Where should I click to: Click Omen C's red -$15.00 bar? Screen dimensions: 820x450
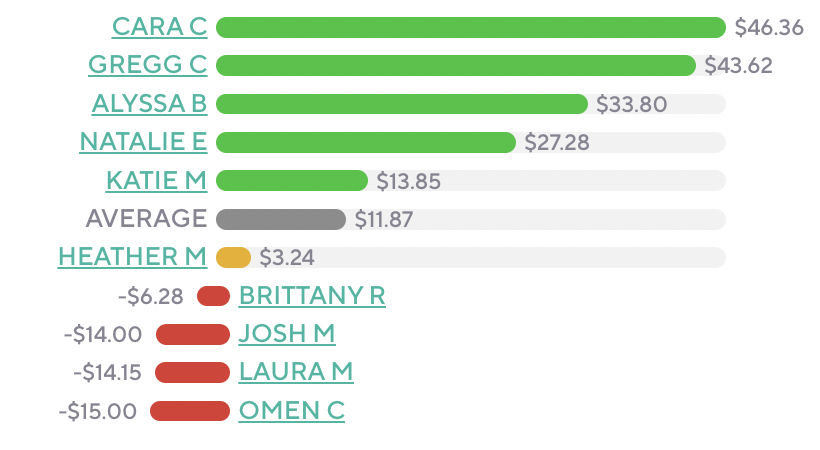click(x=190, y=410)
